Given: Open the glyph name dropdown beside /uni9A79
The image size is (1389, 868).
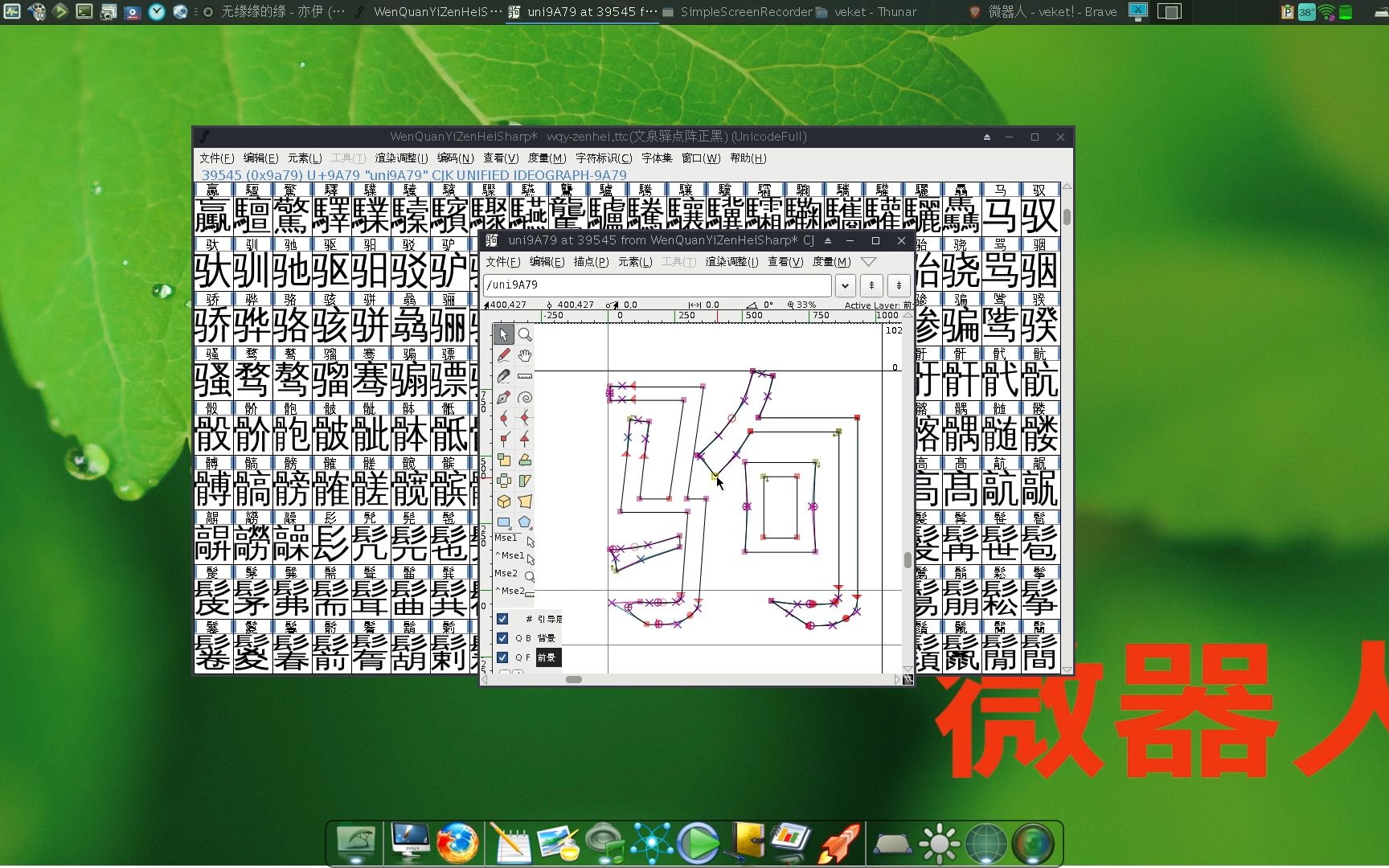Looking at the screenshot, I should click(845, 285).
